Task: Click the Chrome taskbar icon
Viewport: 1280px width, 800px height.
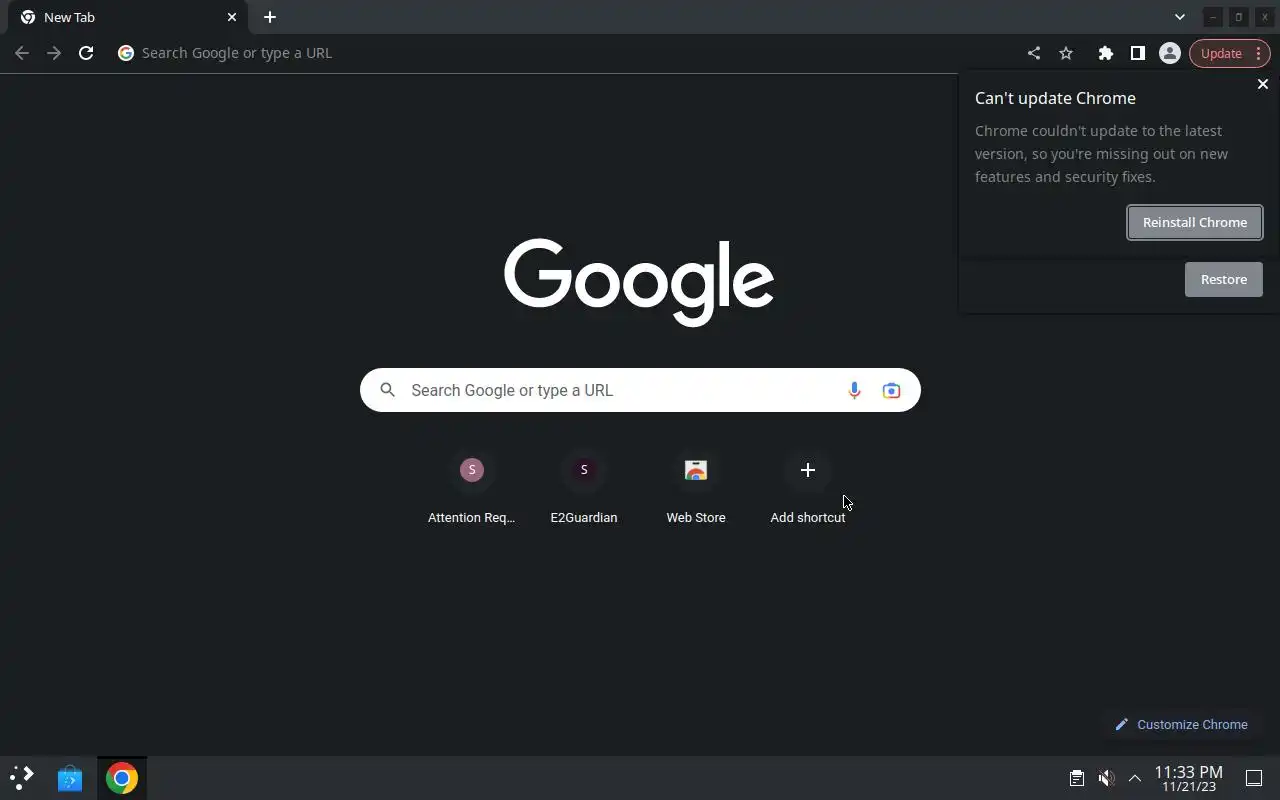Action: point(122,778)
